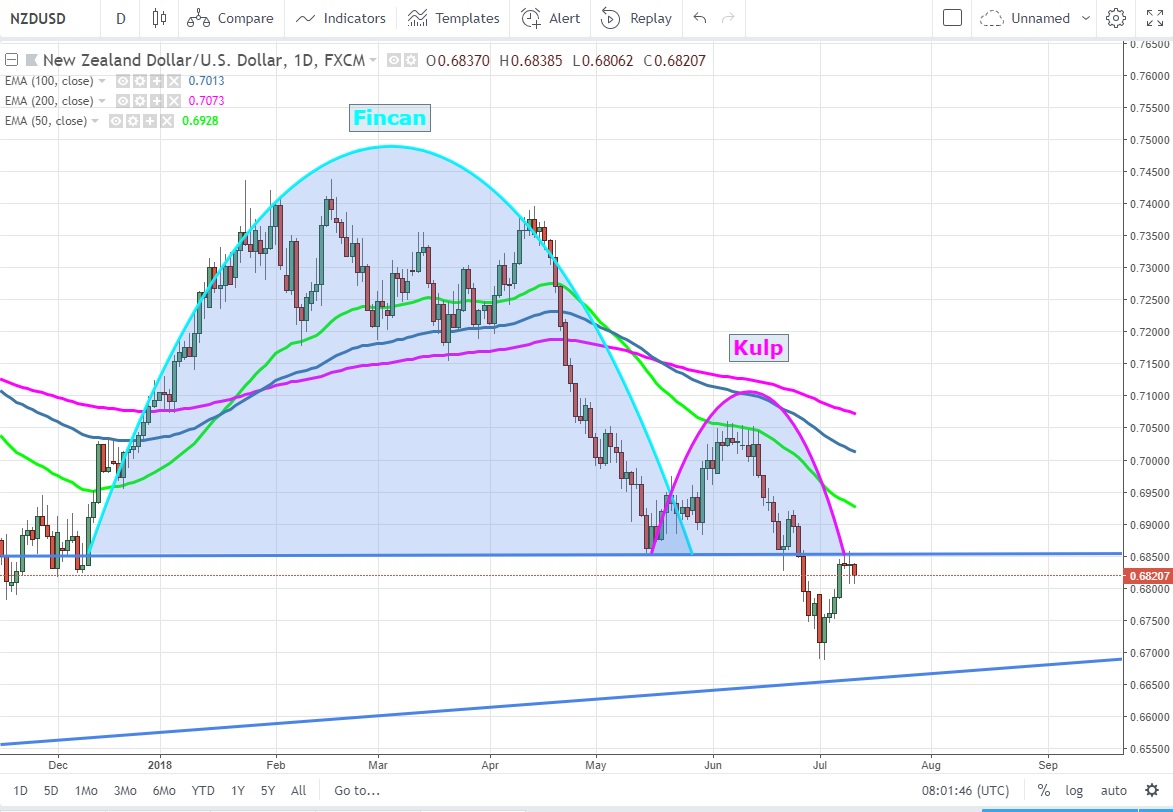The image size is (1173, 812).
Task: Select the layout square icon
Action: click(x=952, y=18)
